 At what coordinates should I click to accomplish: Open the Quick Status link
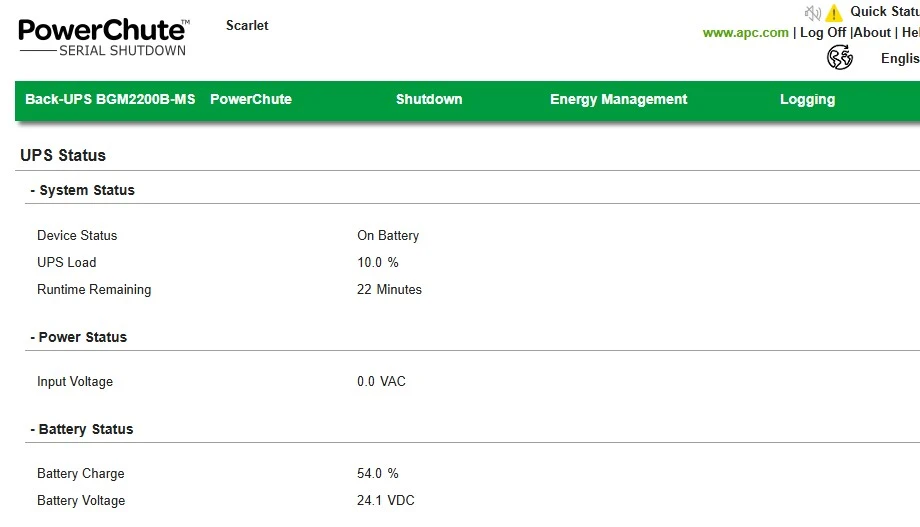tap(885, 12)
